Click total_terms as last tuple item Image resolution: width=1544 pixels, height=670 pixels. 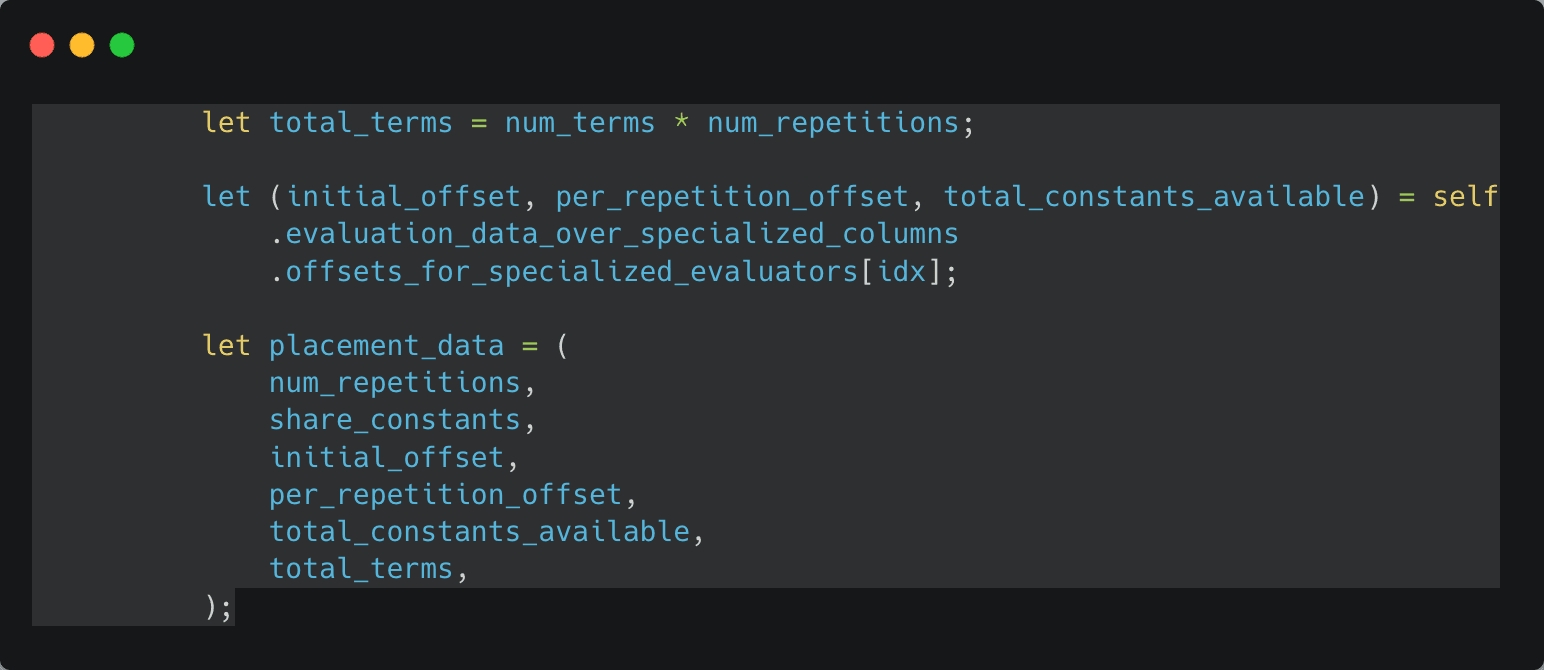pos(361,569)
